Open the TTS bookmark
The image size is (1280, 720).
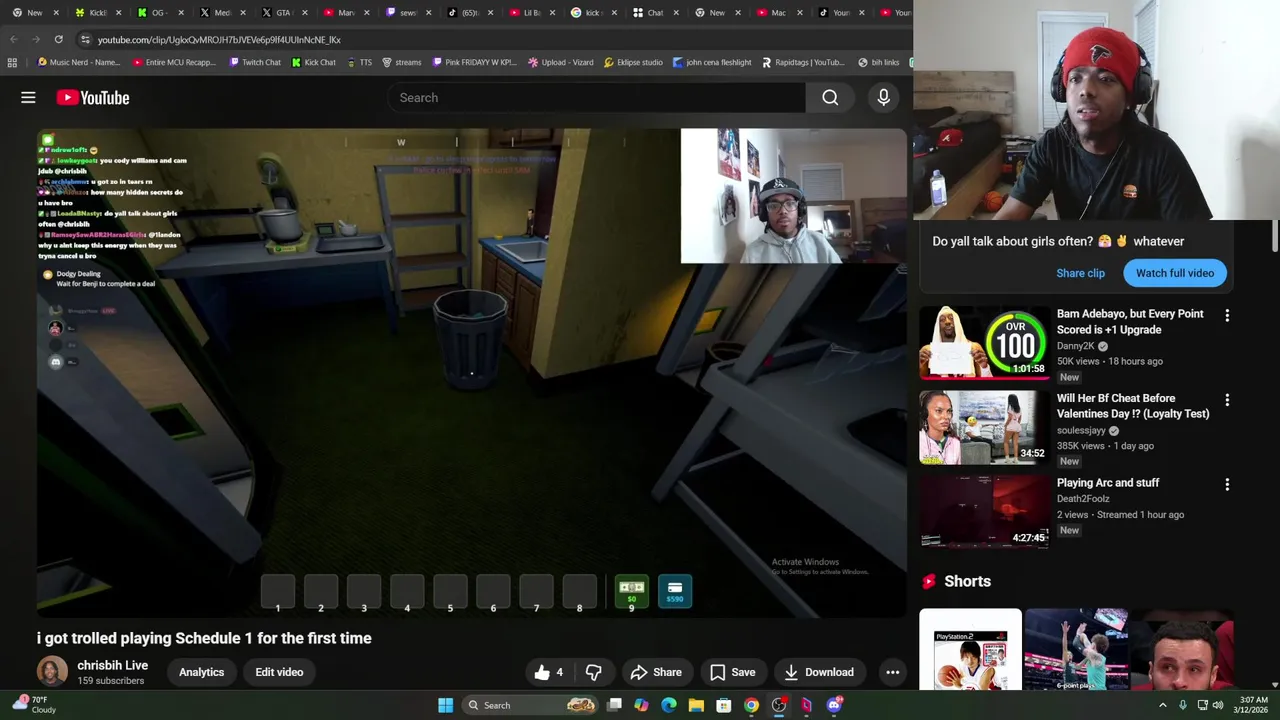click(x=359, y=62)
